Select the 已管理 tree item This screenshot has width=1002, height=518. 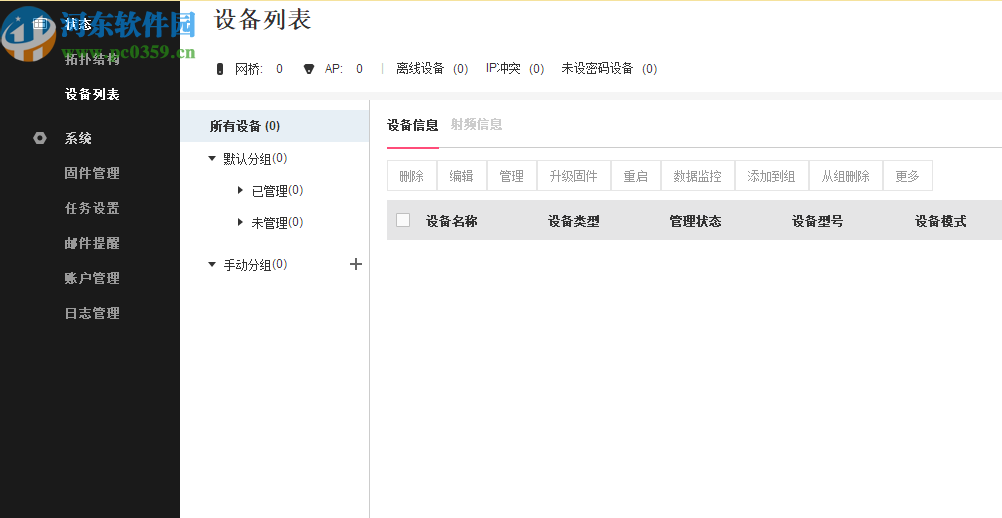[277, 190]
